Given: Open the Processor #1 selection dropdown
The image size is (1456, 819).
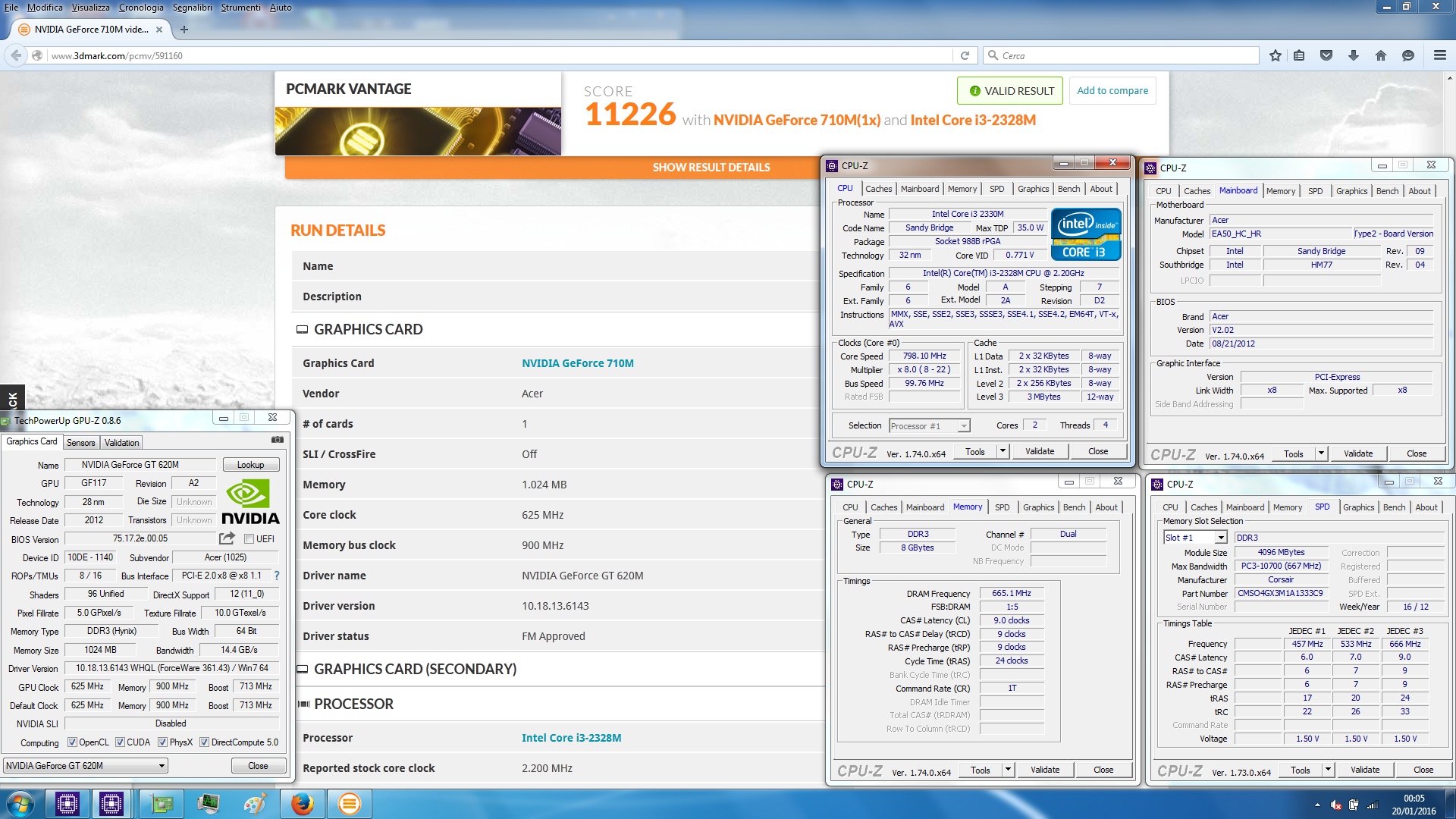Looking at the screenshot, I should [x=929, y=426].
